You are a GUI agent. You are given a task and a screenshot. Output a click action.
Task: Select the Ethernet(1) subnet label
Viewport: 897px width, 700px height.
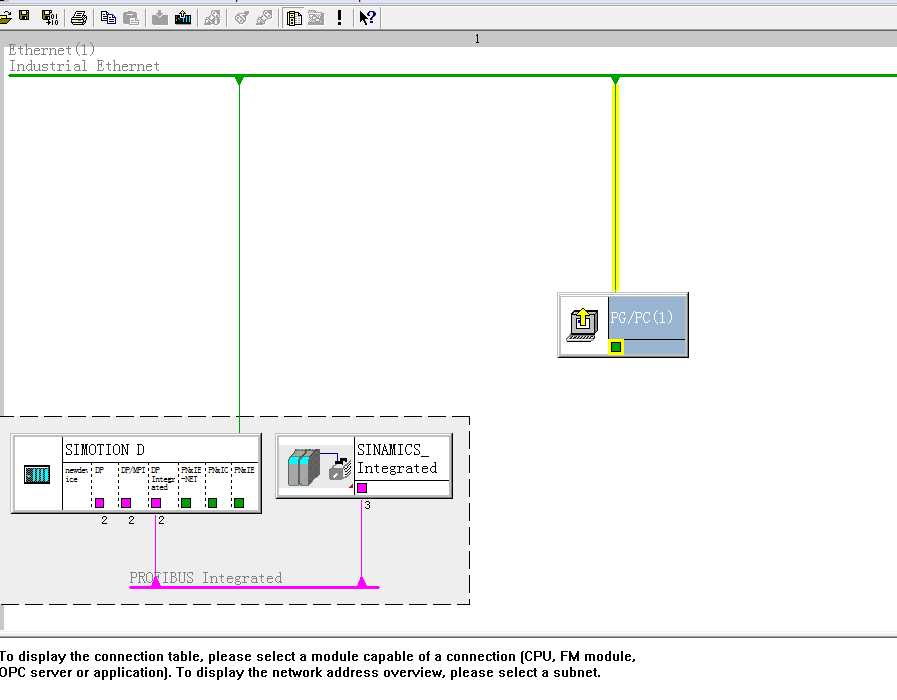(51, 50)
